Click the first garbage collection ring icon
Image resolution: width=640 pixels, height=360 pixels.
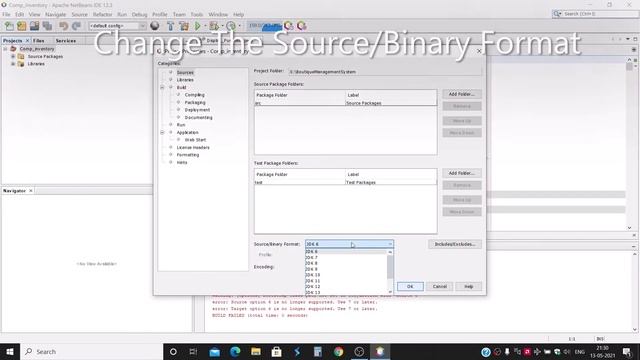point(289,26)
